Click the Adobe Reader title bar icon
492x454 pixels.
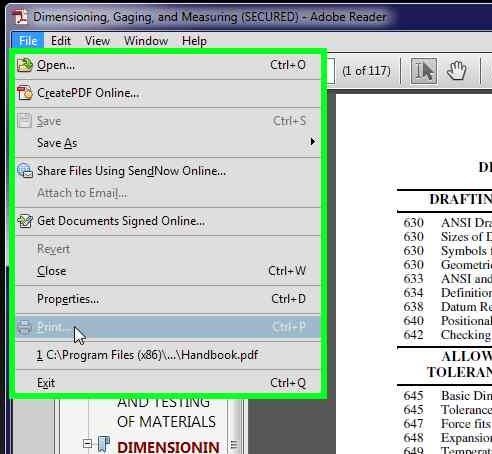[x=20, y=17]
